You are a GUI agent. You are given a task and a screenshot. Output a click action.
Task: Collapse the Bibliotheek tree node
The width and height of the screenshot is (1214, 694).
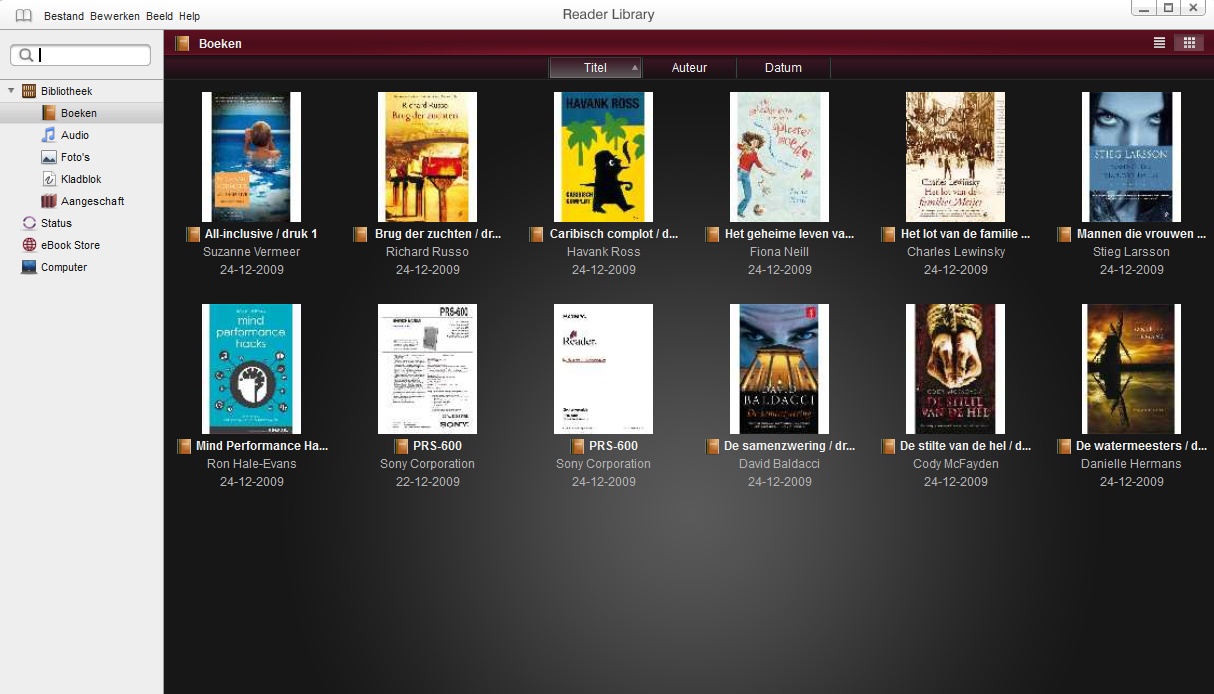12,91
